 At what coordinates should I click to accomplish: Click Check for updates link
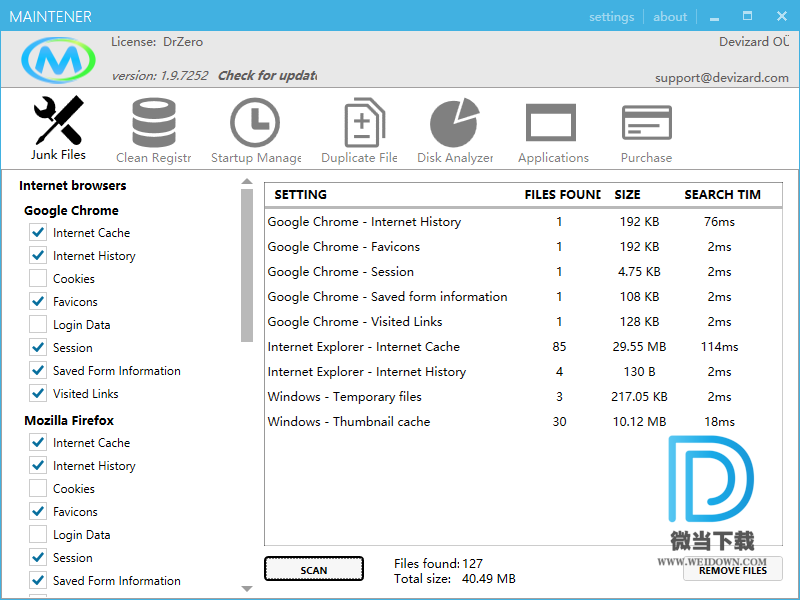tap(267, 76)
